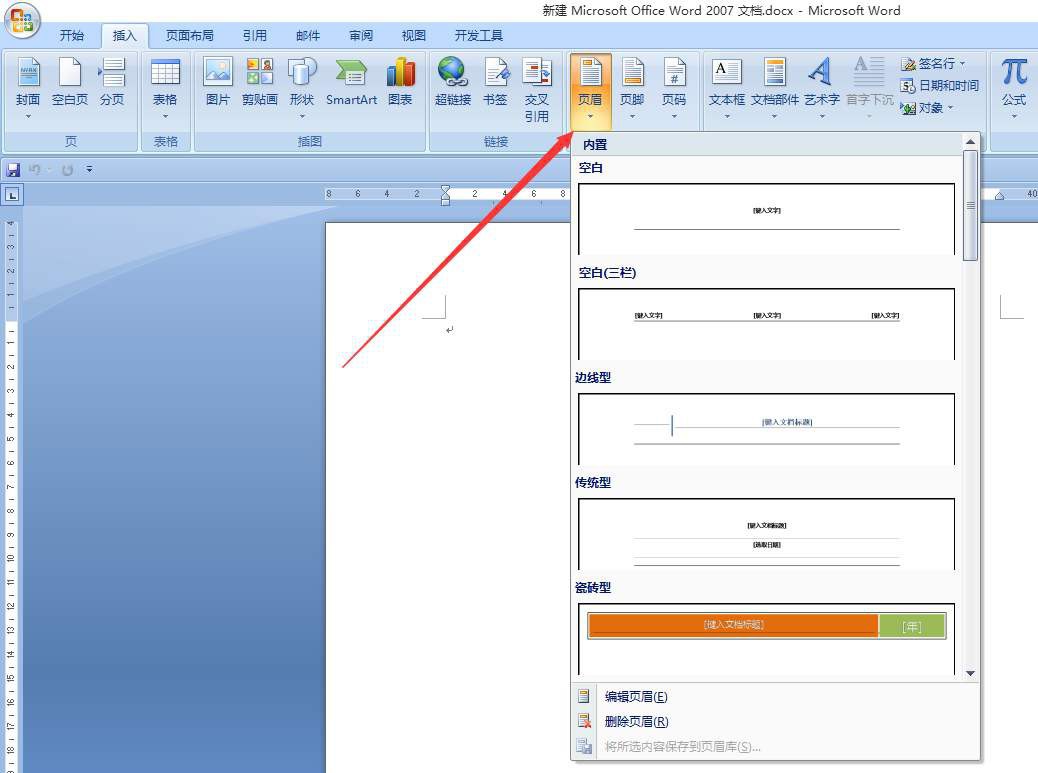Switch to the Home (开始) tab
The height and width of the screenshot is (773, 1038).
(x=71, y=36)
